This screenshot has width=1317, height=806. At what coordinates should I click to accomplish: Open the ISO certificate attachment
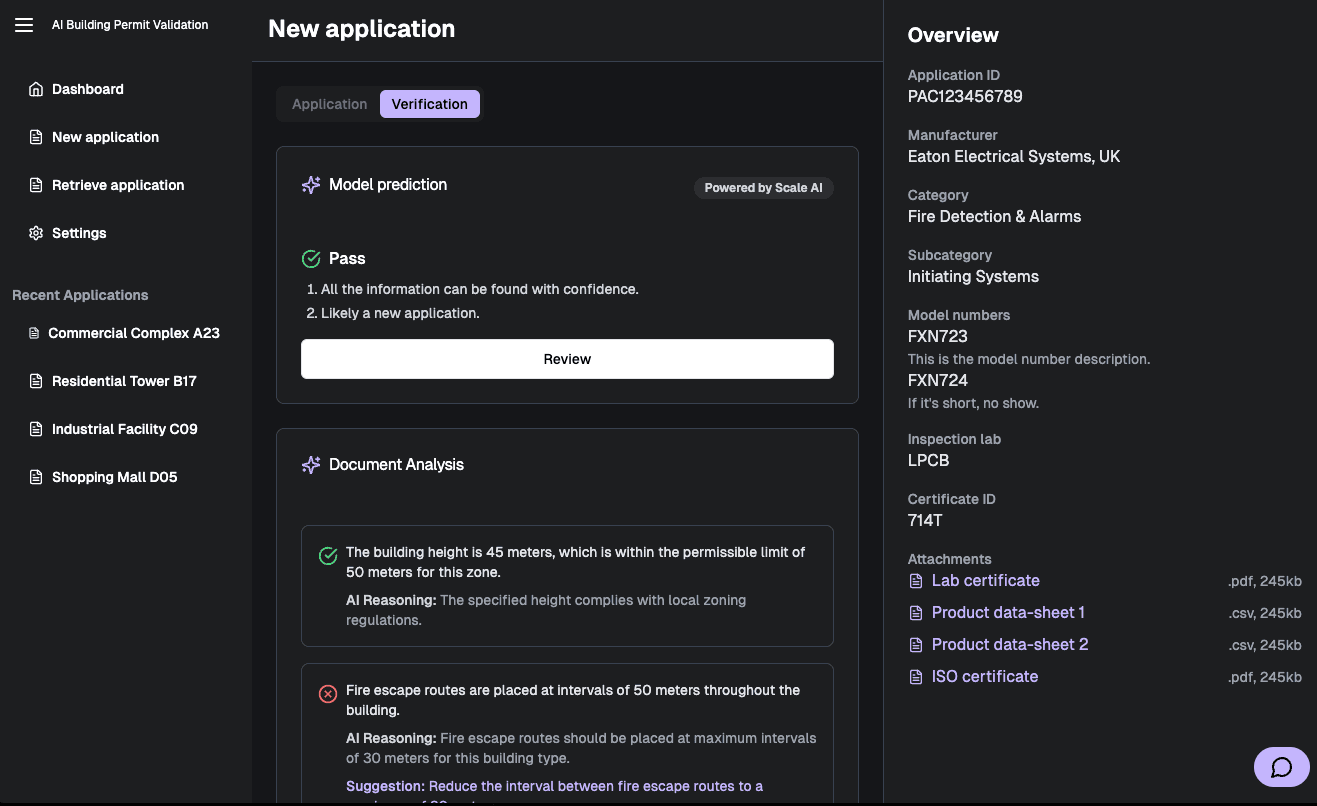pos(984,677)
